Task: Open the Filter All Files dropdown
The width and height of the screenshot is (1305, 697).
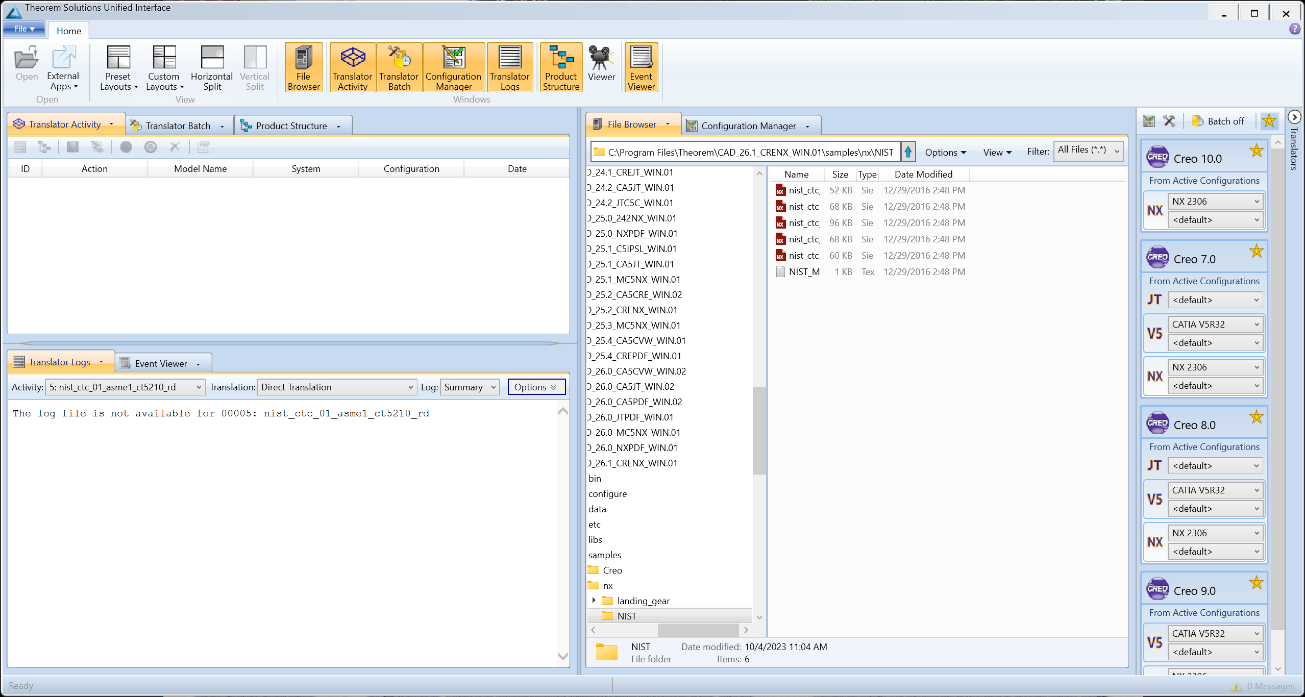Action: [1088, 151]
